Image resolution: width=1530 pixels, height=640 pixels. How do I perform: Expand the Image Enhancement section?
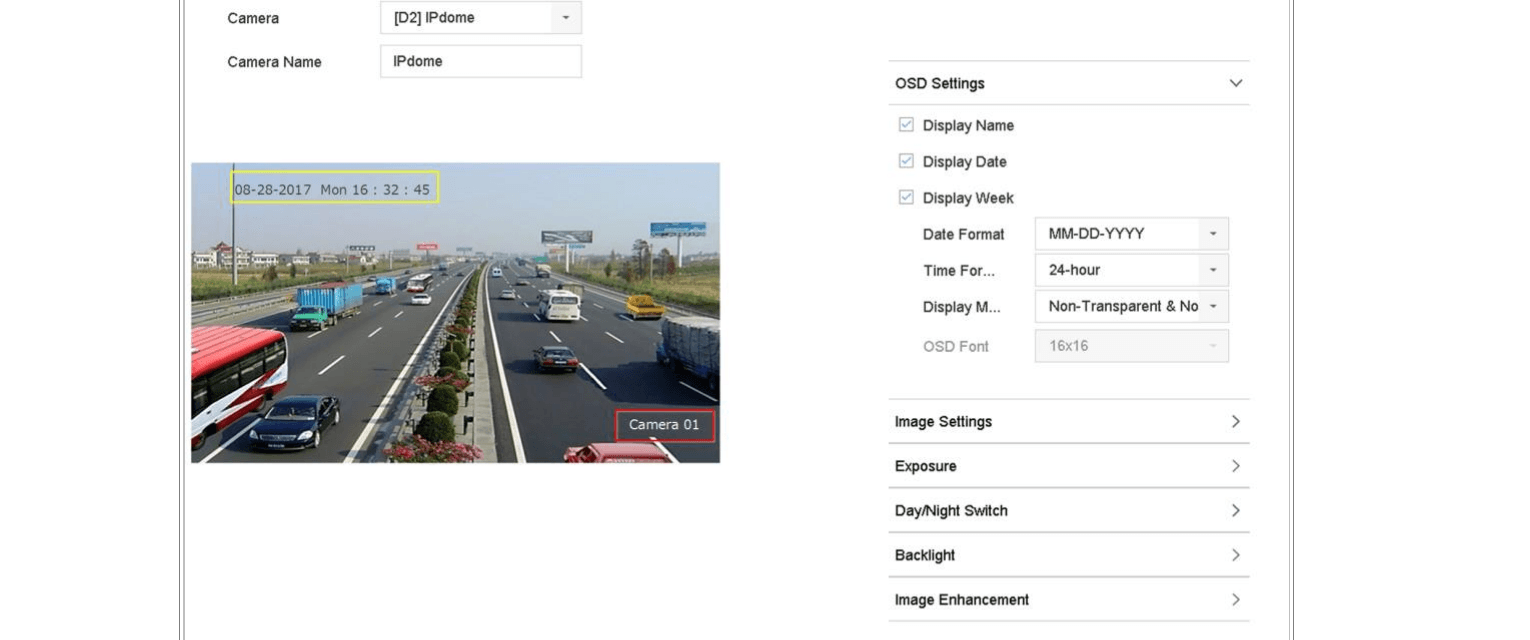tap(1068, 600)
